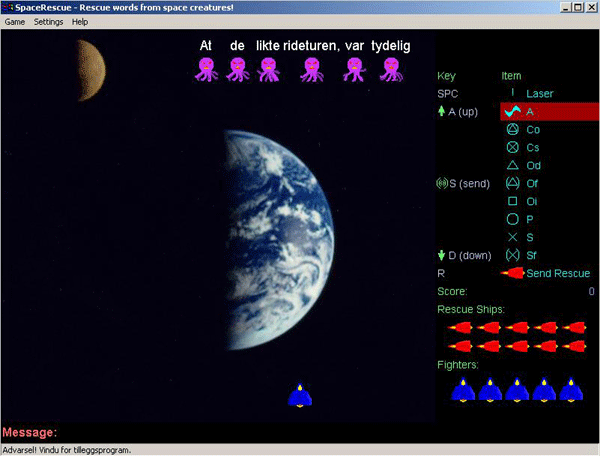Open the Game menu
Screen dimensions: 600x456
coord(14,21)
